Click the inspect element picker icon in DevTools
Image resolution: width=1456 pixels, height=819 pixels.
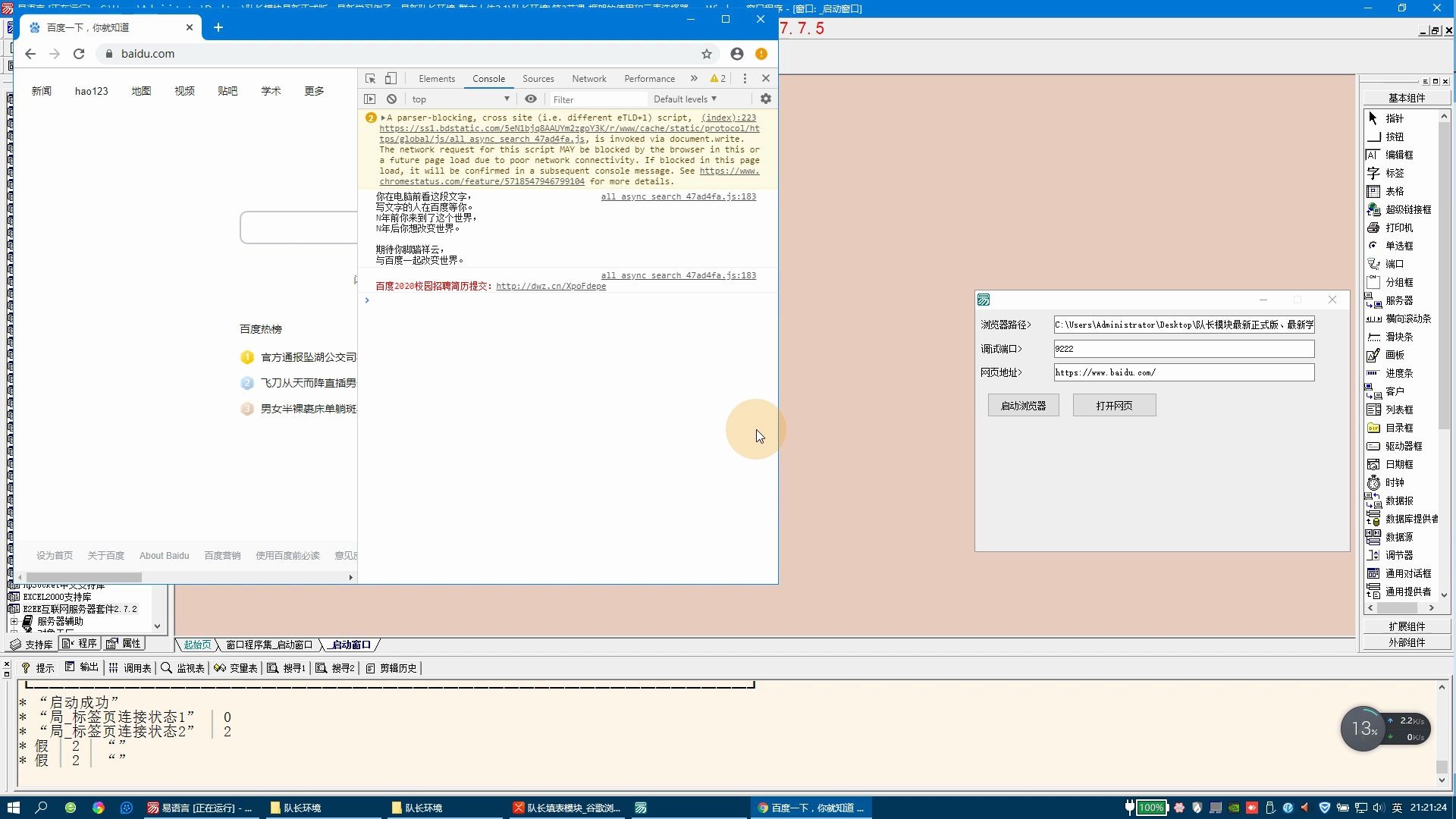coord(370,78)
